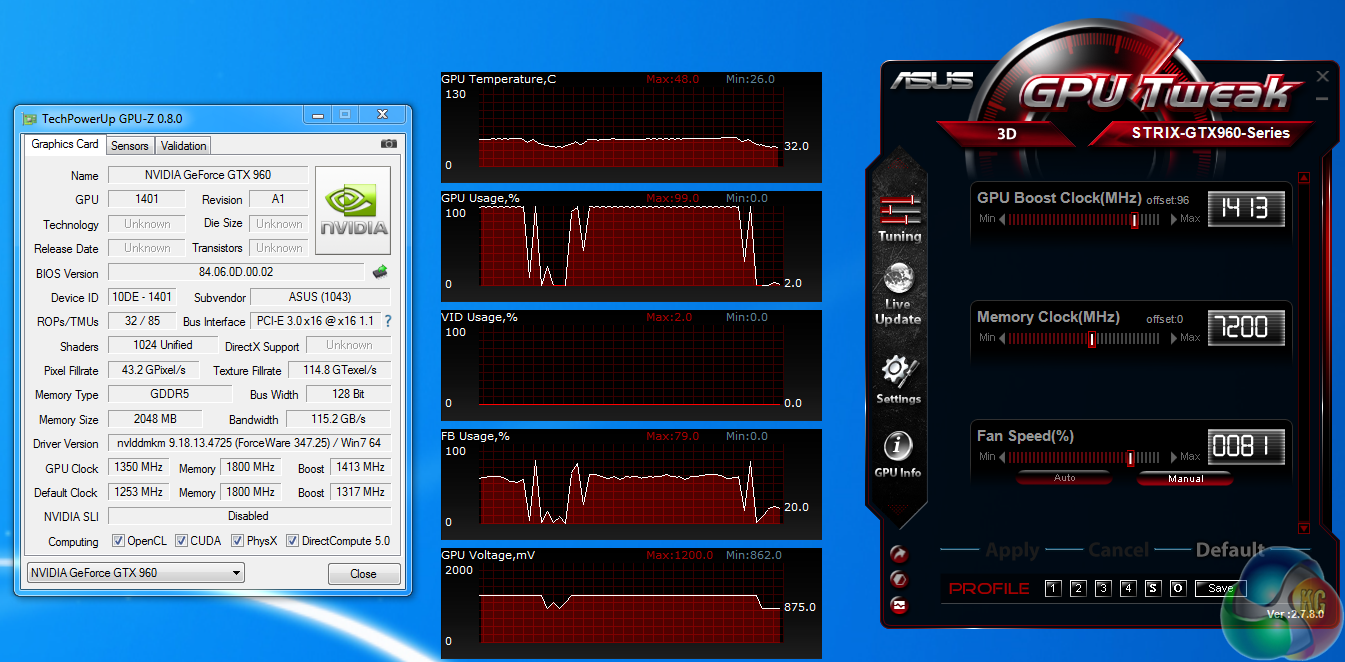
Task: Select profile 2
Action: pyautogui.click(x=1078, y=588)
